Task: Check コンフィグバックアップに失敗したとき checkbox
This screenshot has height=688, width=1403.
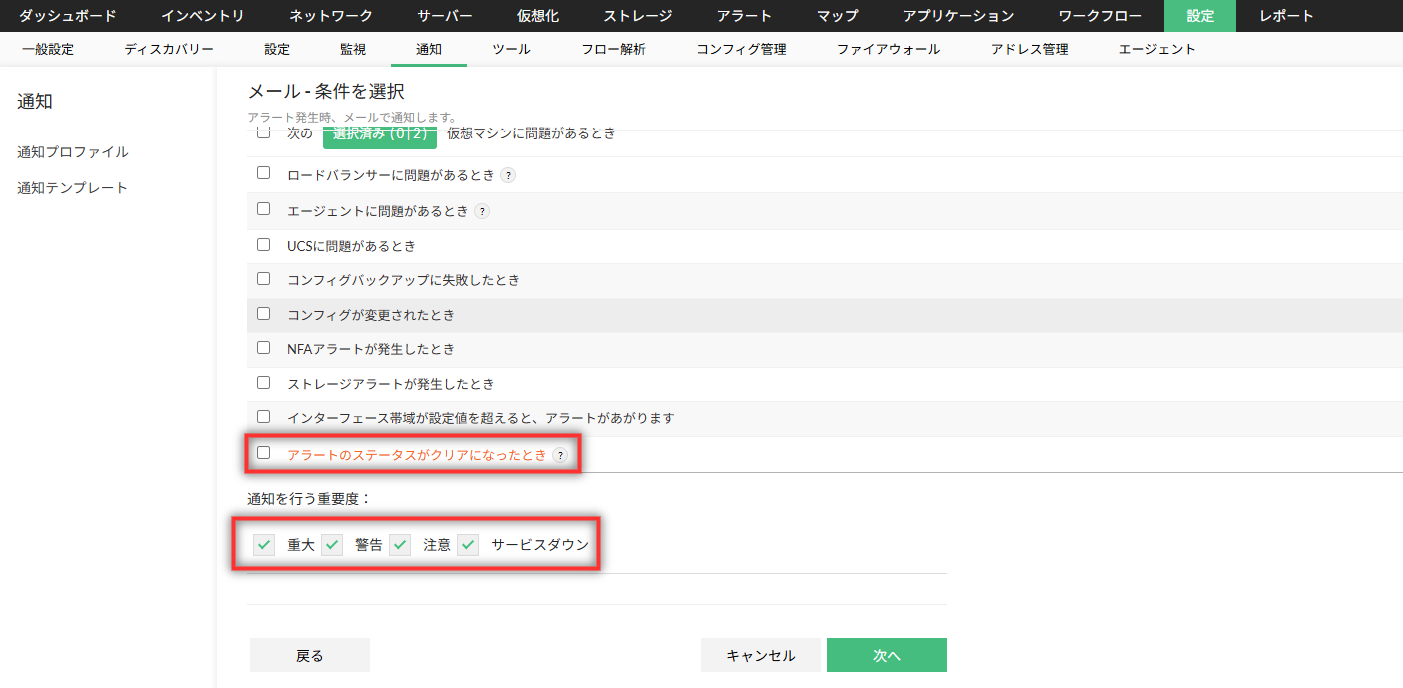Action: coord(264,278)
